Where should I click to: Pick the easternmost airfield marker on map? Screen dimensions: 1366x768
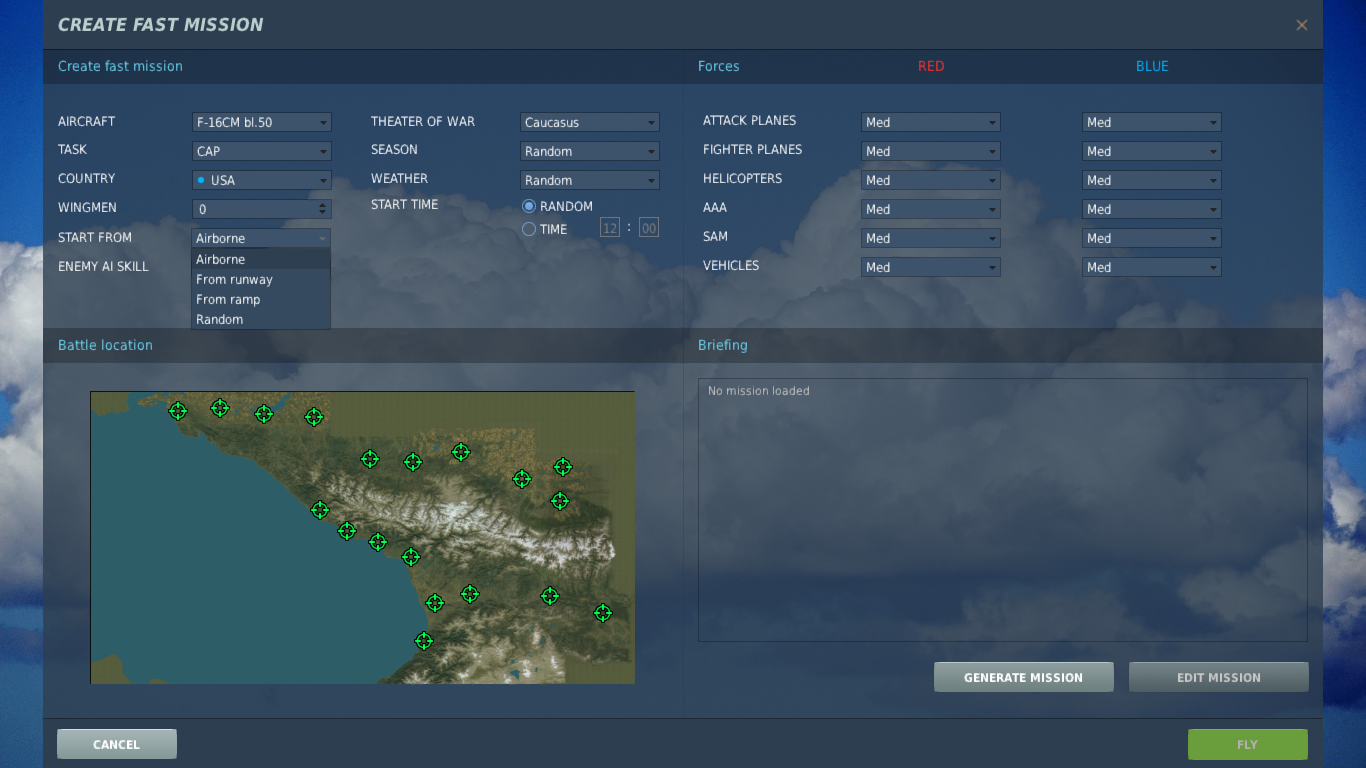click(x=603, y=613)
